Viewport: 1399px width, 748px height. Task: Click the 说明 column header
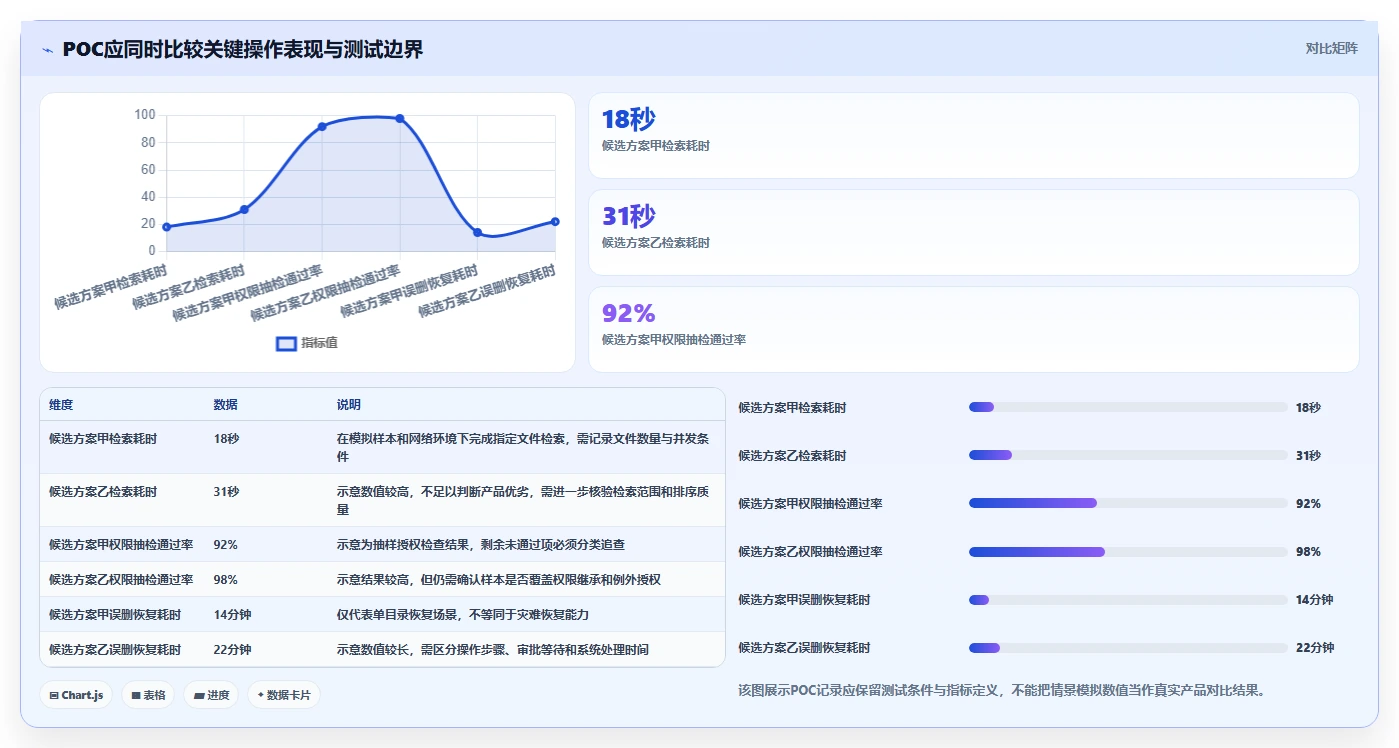click(349, 405)
